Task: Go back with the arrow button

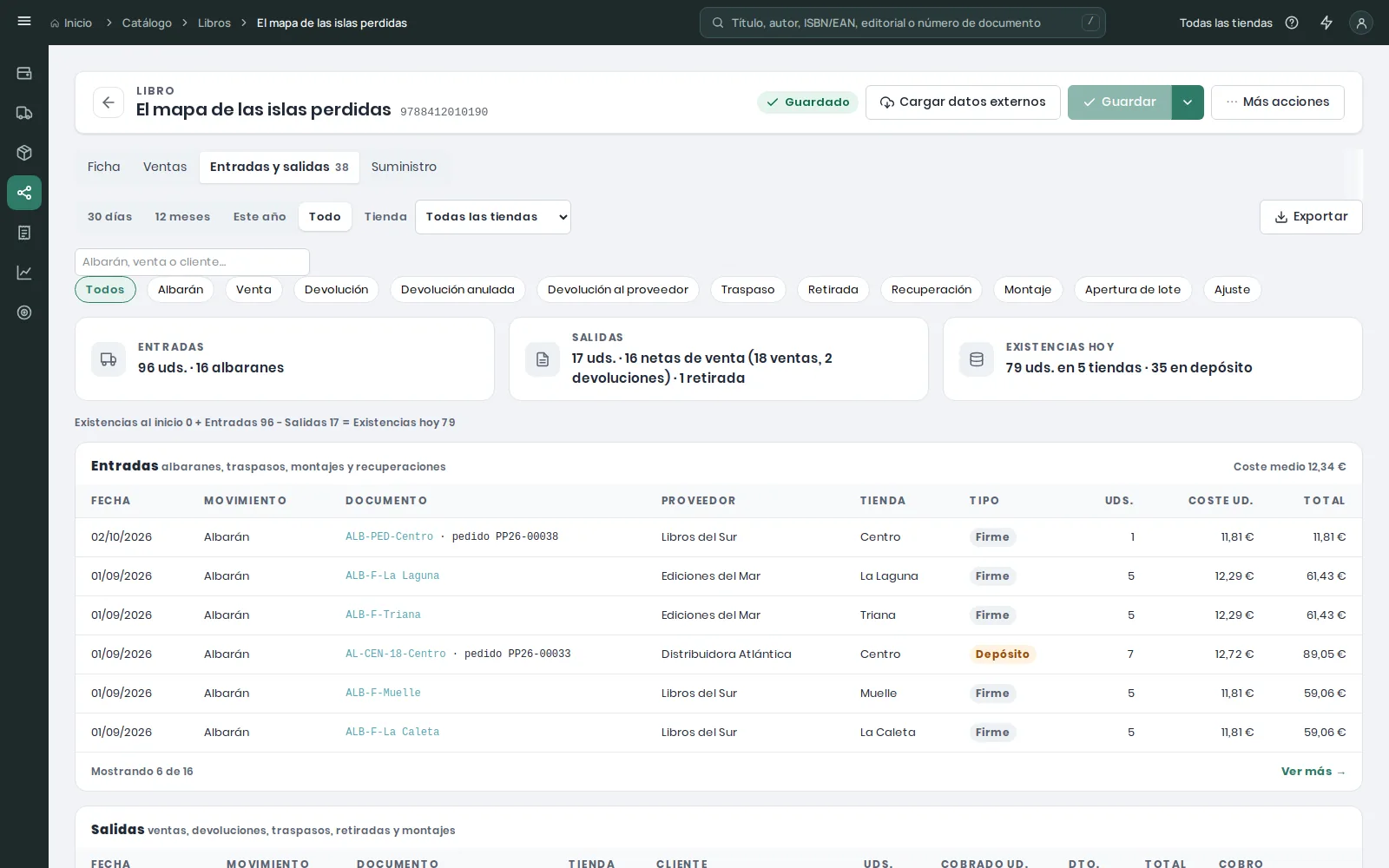Action: tap(109, 102)
